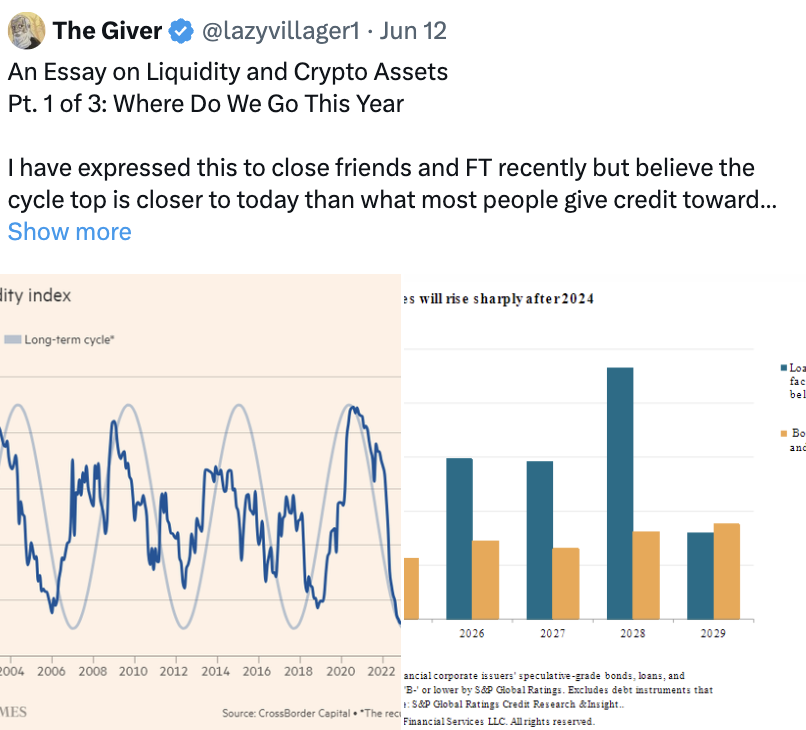Click the orange legend square in bar chart
The height and width of the screenshot is (730, 806).
click(783, 434)
